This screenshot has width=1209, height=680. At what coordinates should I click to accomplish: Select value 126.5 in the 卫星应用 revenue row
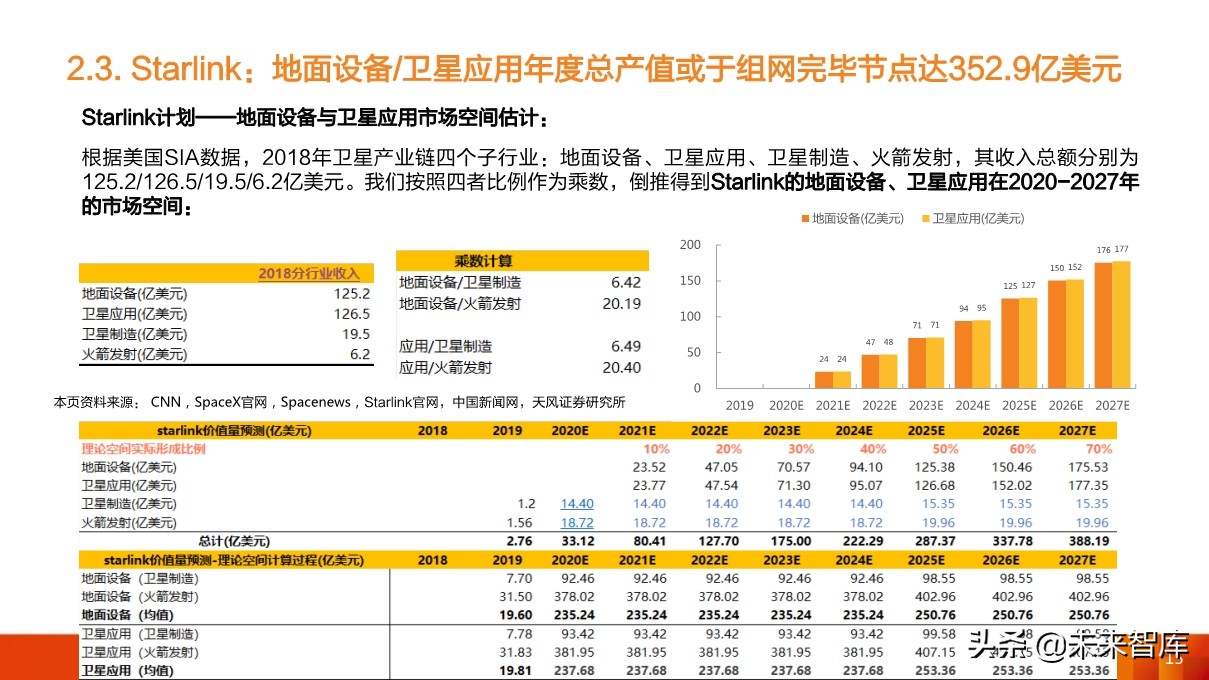pyautogui.click(x=352, y=314)
